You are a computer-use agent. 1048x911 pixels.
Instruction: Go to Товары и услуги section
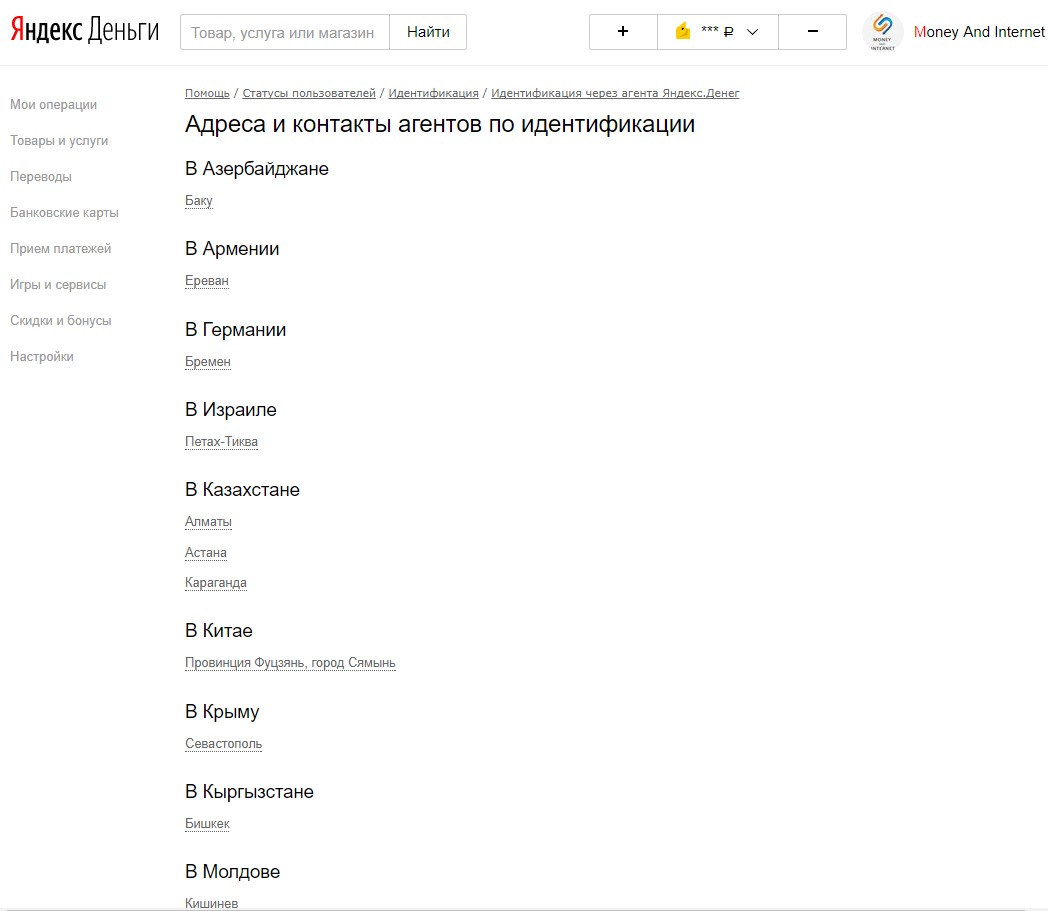click(59, 141)
